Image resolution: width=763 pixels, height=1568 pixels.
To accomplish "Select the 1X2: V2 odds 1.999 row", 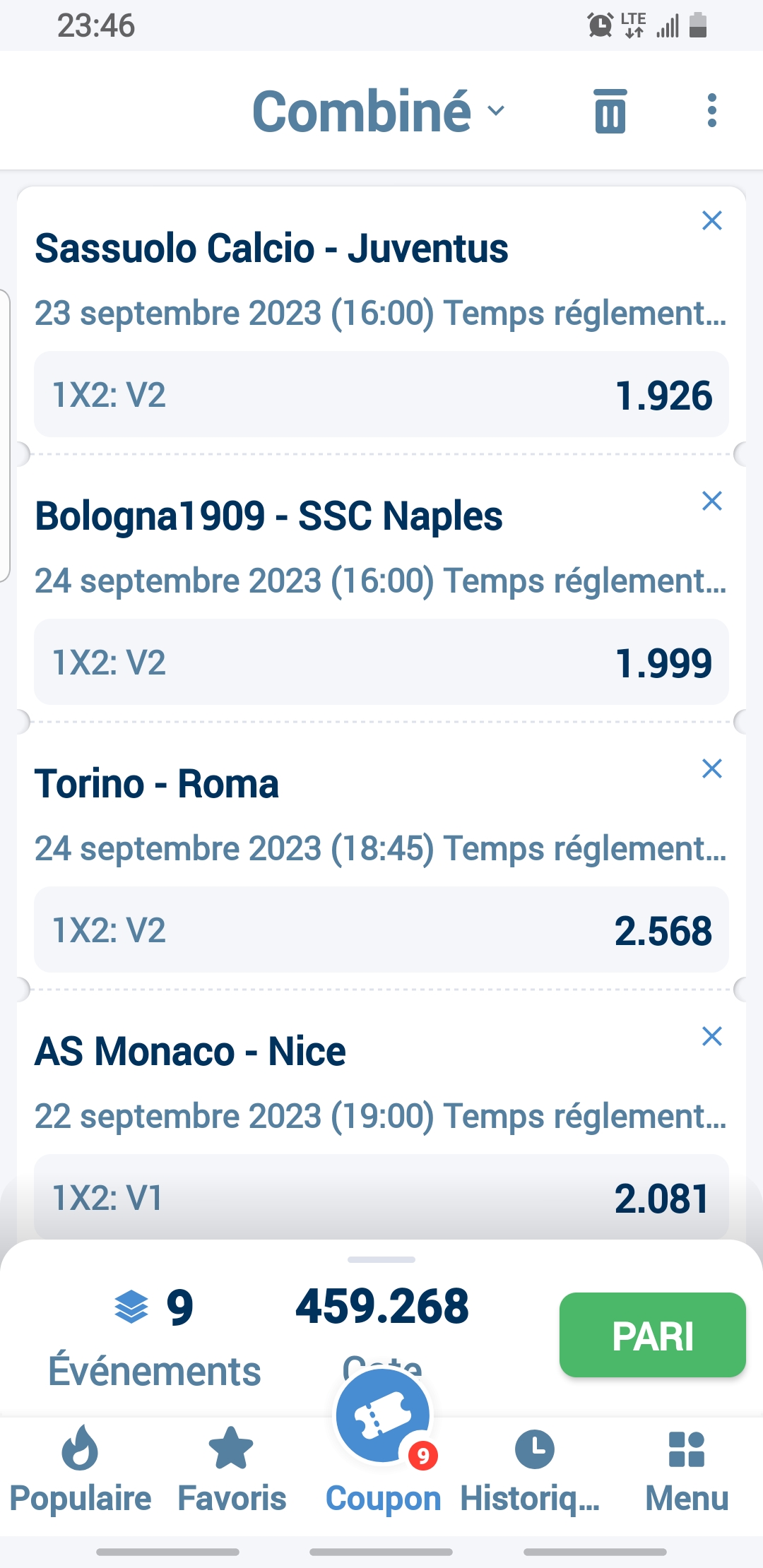I will pyautogui.click(x=381, y=662).
